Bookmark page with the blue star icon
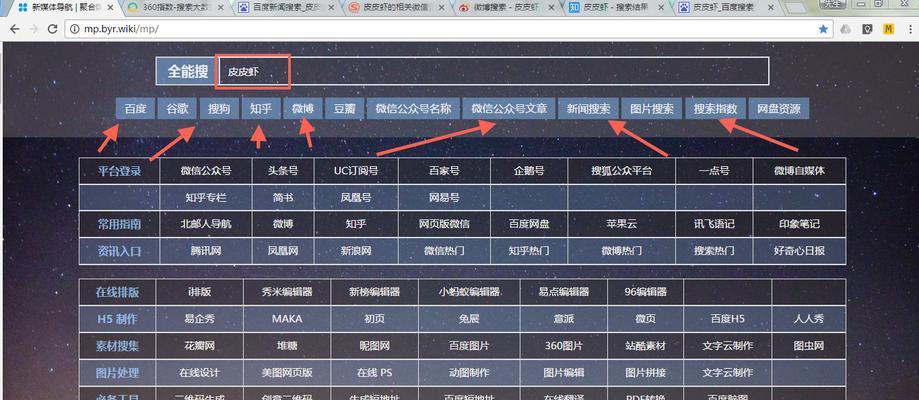 (x=823, y=29)
